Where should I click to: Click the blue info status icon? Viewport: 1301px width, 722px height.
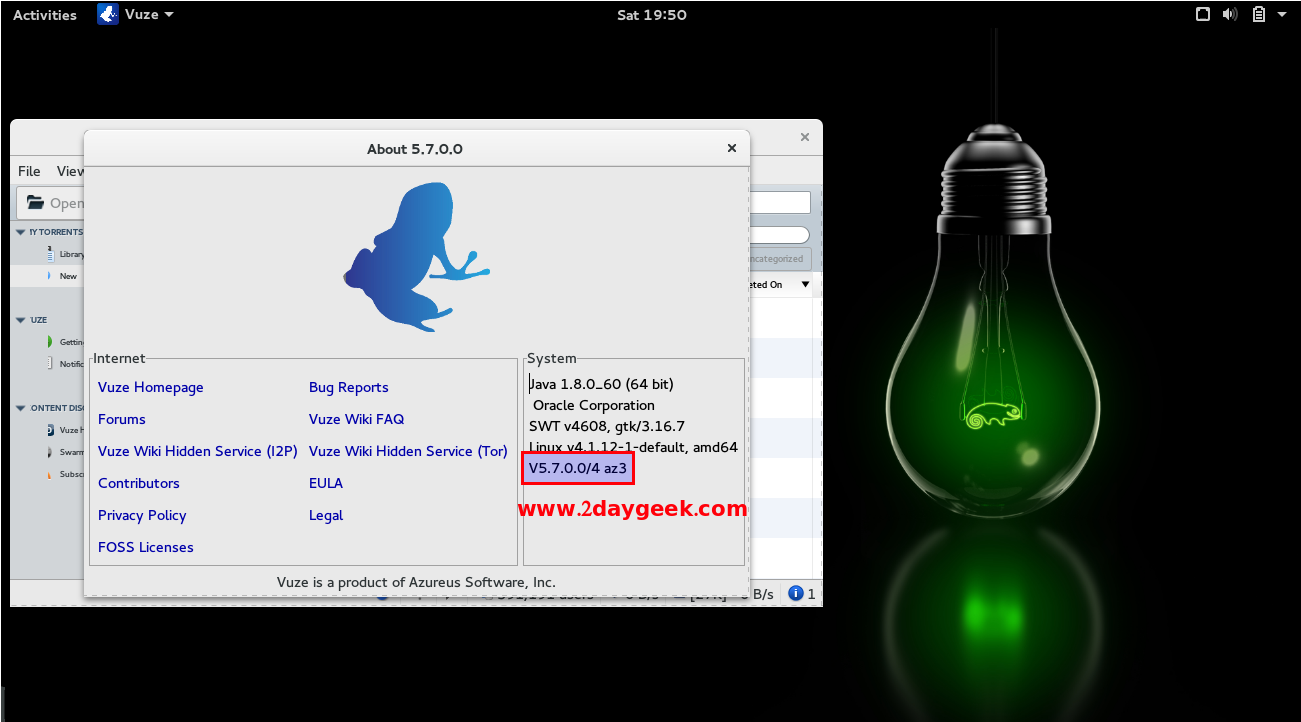tap(796, 594)
